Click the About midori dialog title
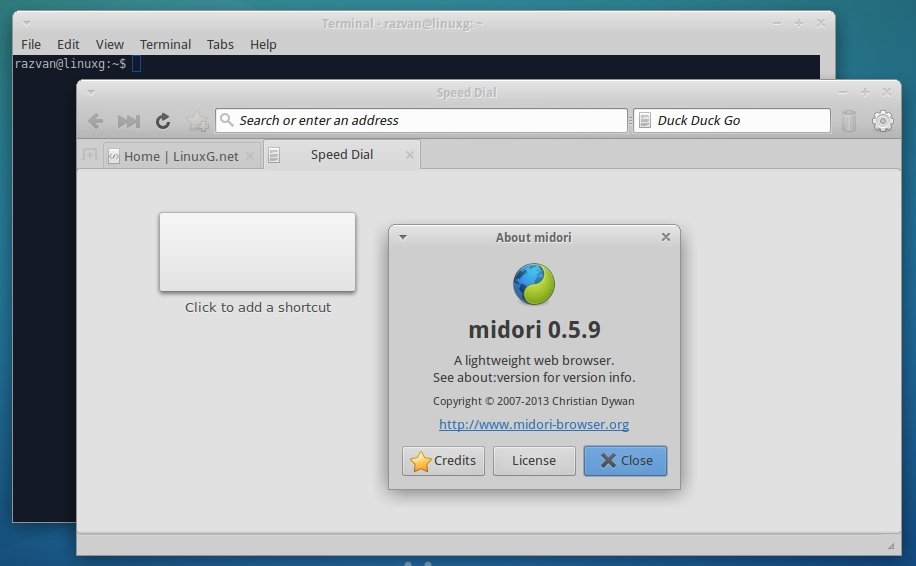The image size is (916, 566). click(533, 237)
